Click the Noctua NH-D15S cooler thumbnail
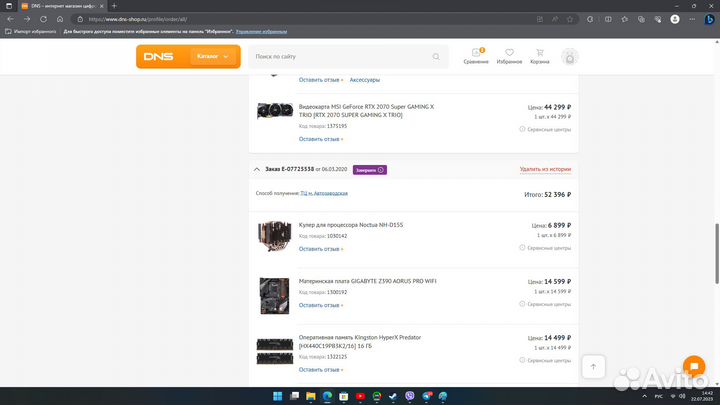Viewport: 720px width, 405px height. (275, 236)
